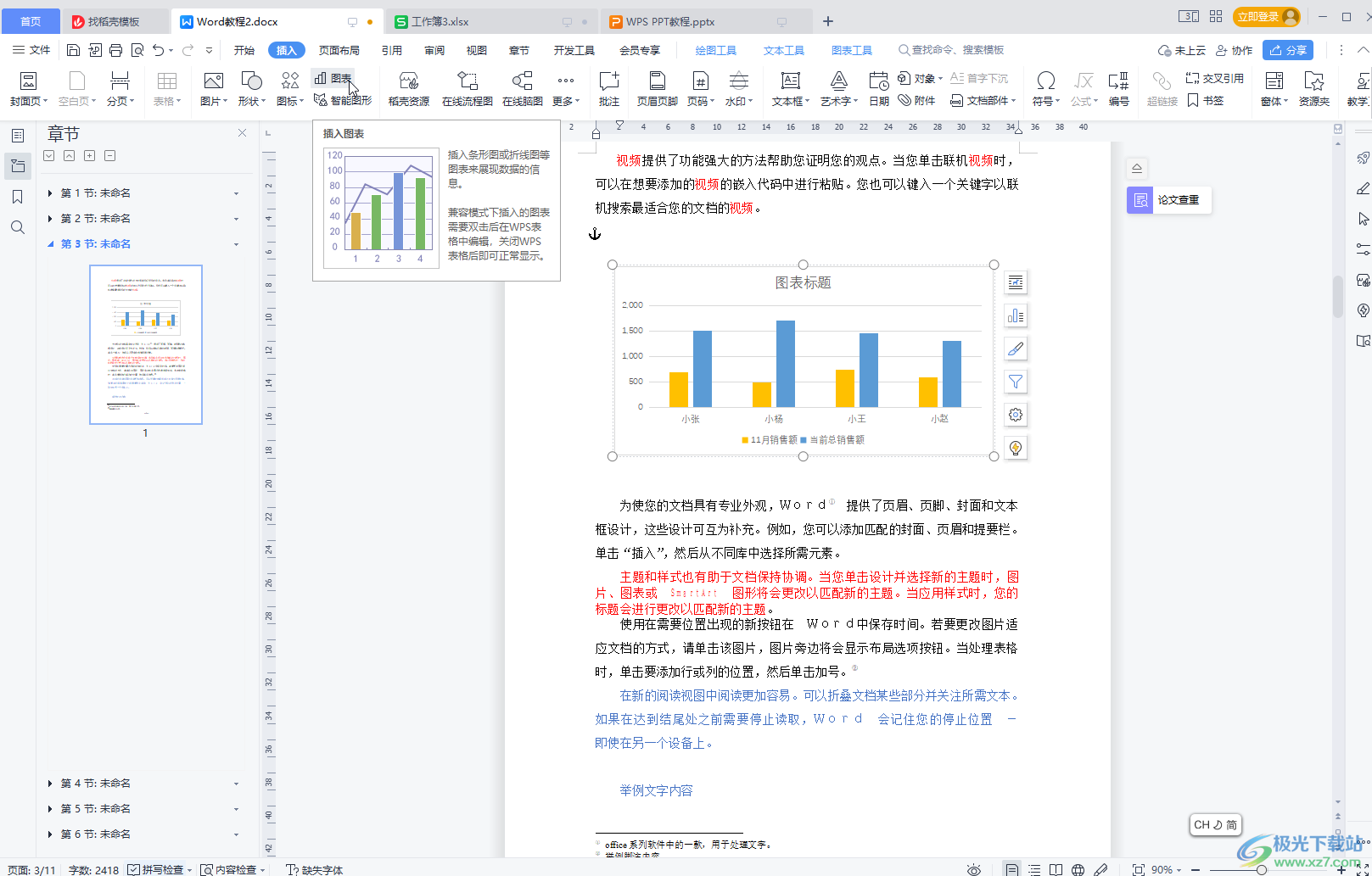Switch to the Review (审阅) tab
The width and height of the screenshot is (1372, 876).
(434, 50)
